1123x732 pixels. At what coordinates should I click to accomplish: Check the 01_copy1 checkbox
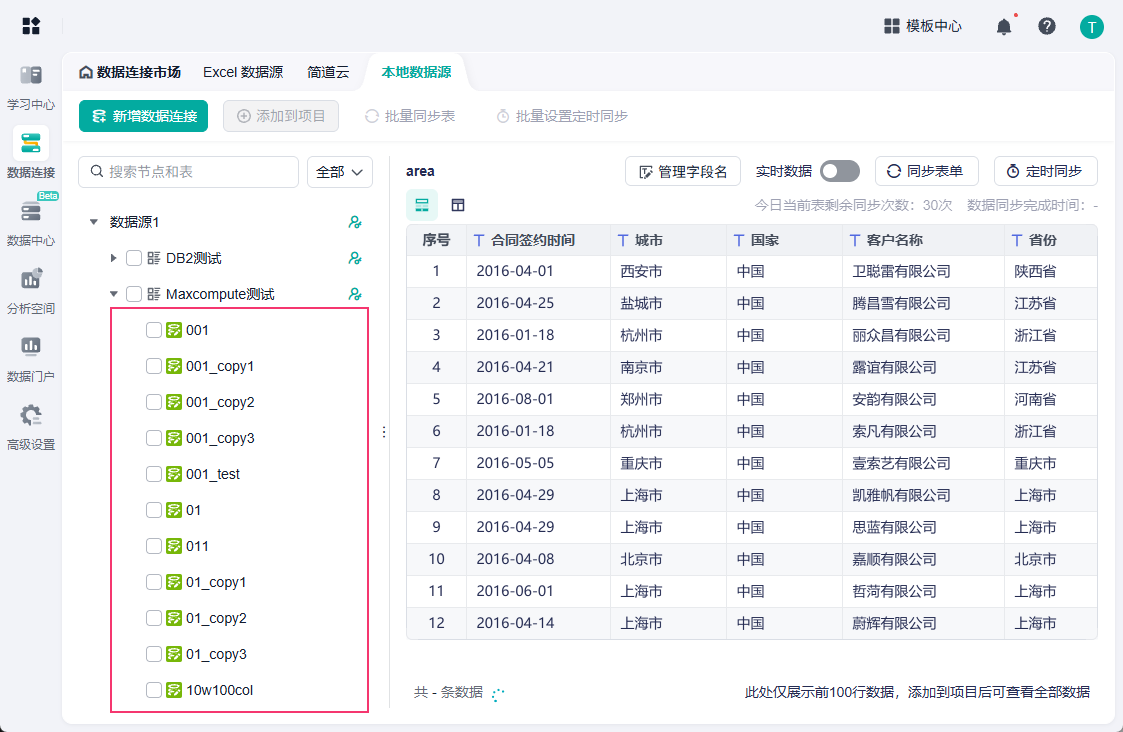[153, 582]
